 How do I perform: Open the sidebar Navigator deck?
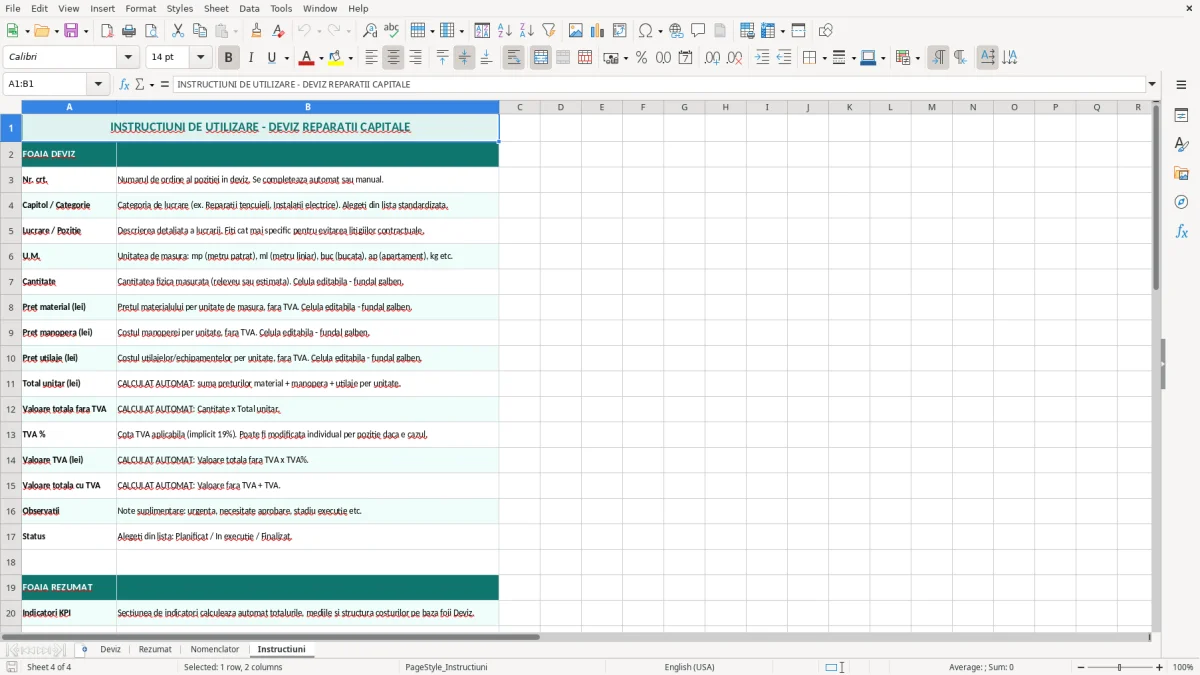[1181, 202]
